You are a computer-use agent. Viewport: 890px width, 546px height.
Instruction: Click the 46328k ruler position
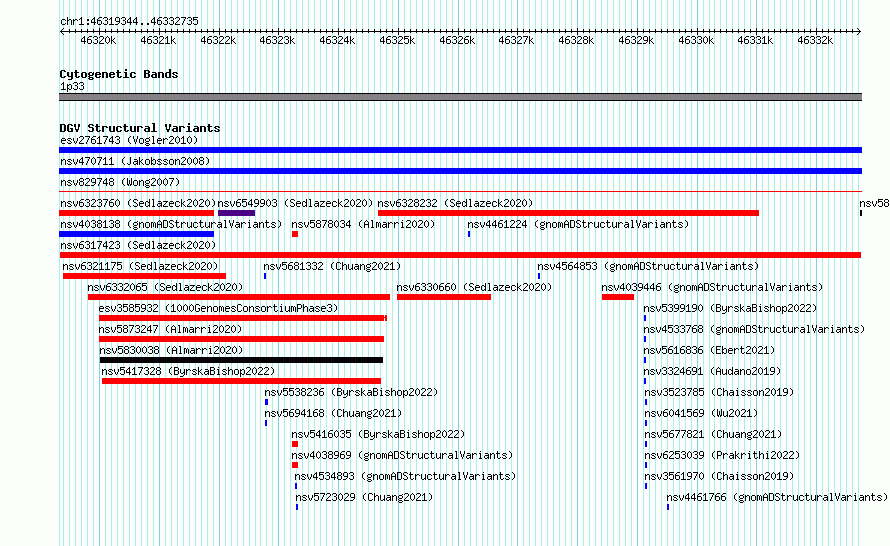(576, 40)
